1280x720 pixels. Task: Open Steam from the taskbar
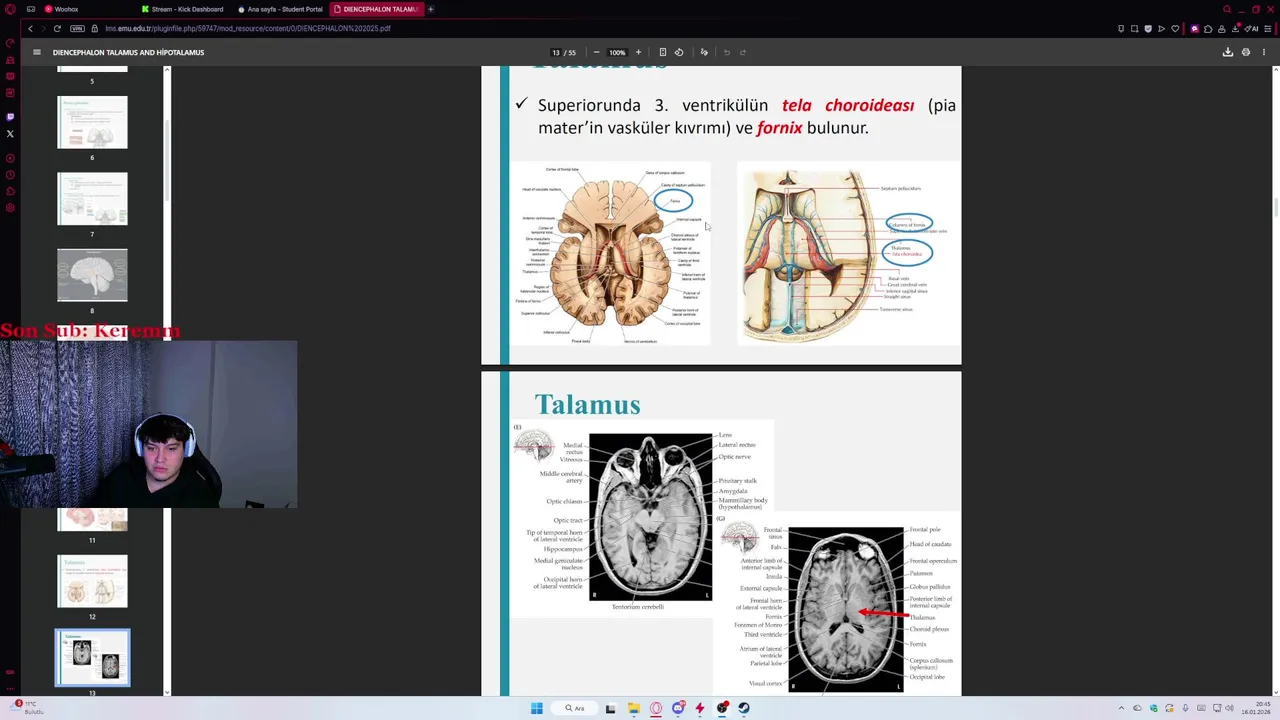[744, 708]
